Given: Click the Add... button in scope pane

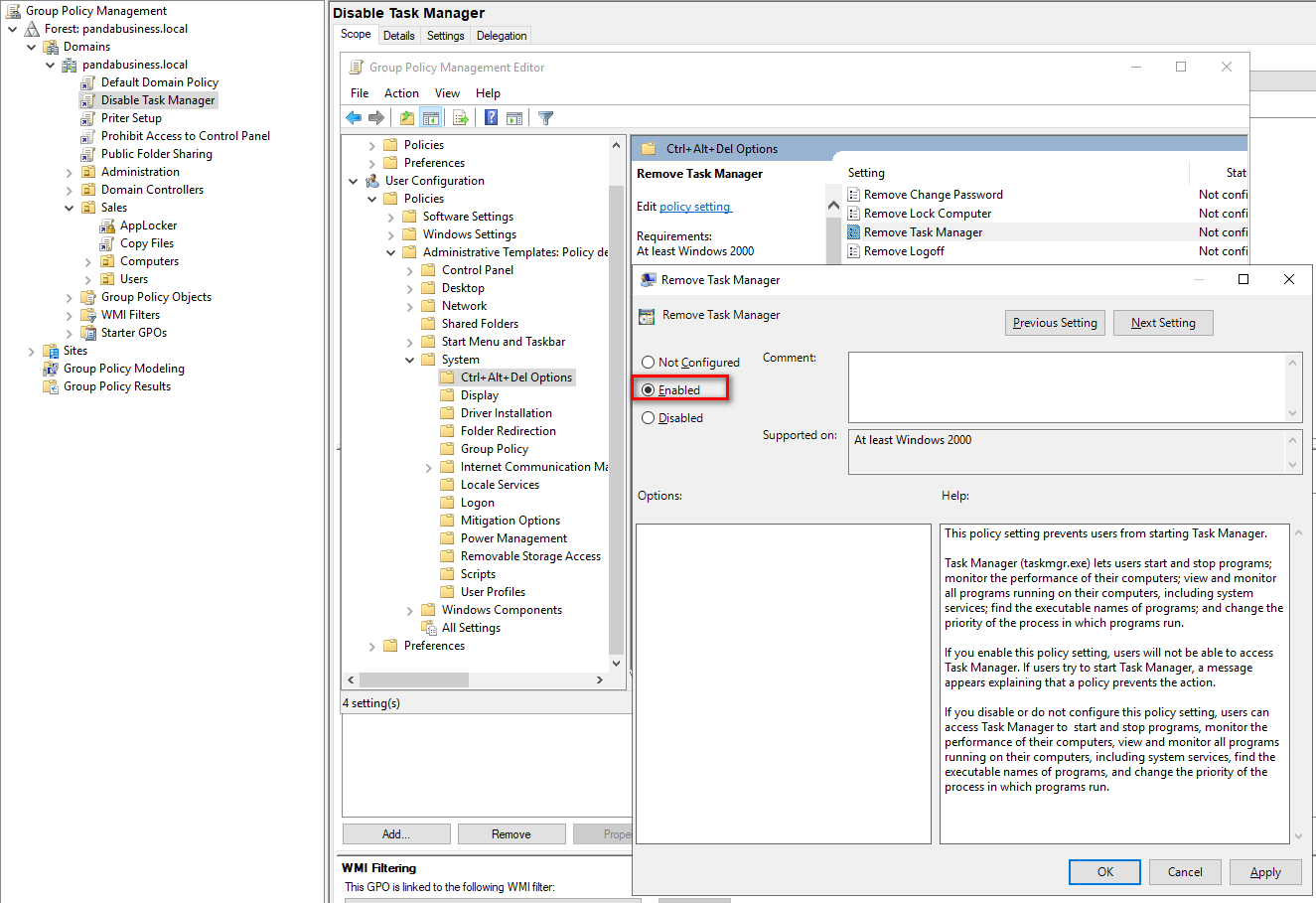Looking at the screenshot, I should coord(396,834).
